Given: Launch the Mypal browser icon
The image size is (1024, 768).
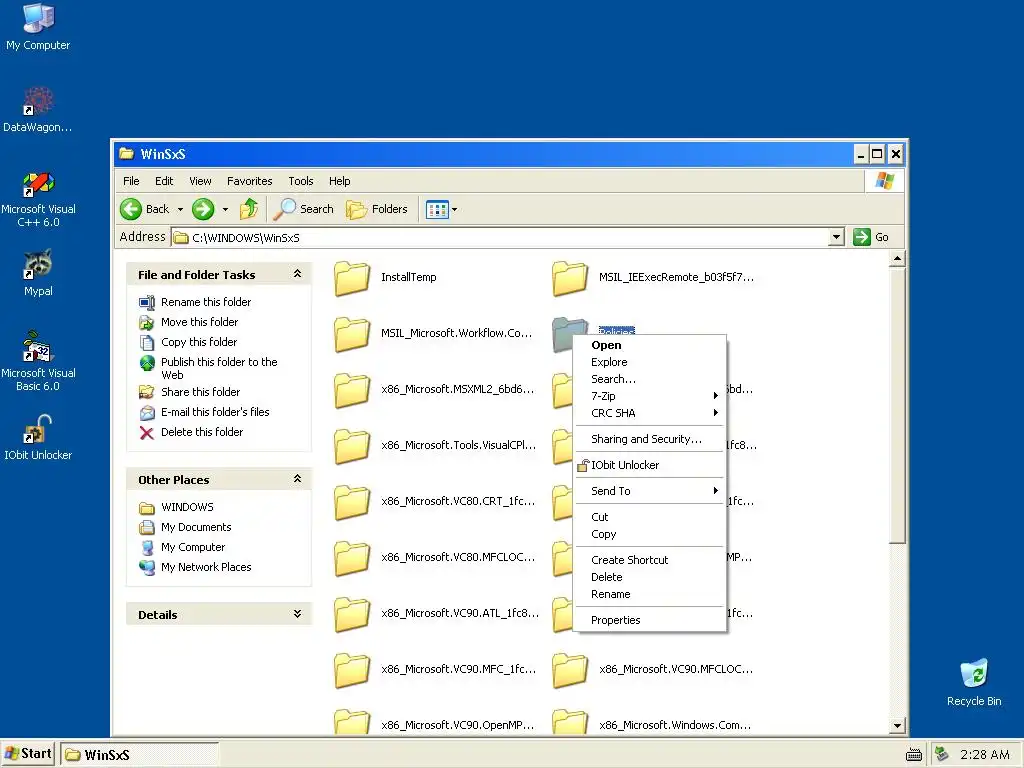Looking at the screenshot, I should coord(38,273).
